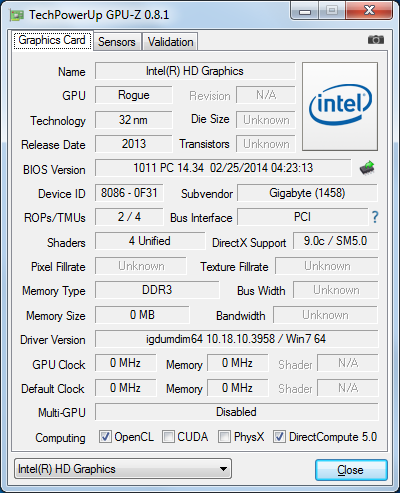Click the Revision N/A field
The width and height of the screenshot is (400, 493).
(x=266, y=95)
